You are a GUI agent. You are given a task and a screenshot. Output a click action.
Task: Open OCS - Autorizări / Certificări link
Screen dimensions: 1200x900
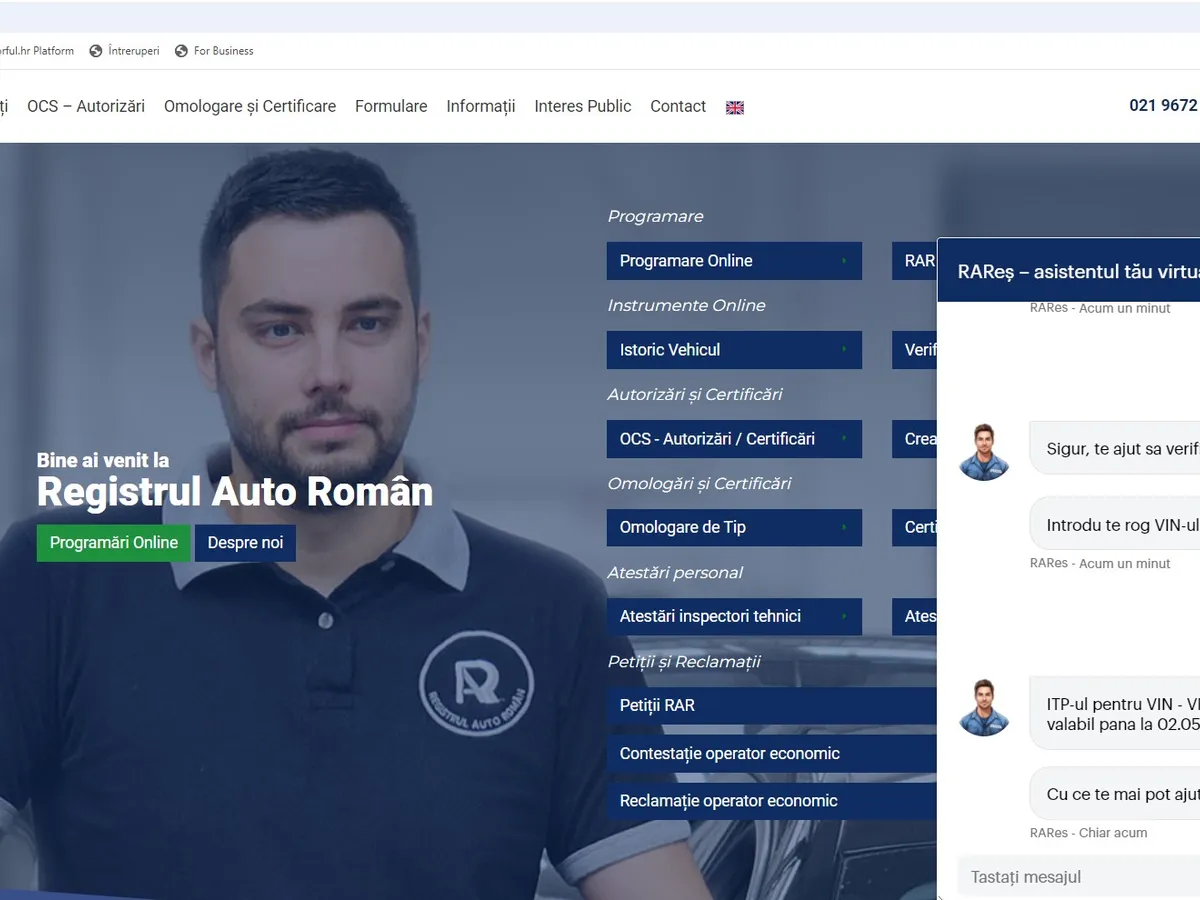pyautogui.click(x=734, y=439)
